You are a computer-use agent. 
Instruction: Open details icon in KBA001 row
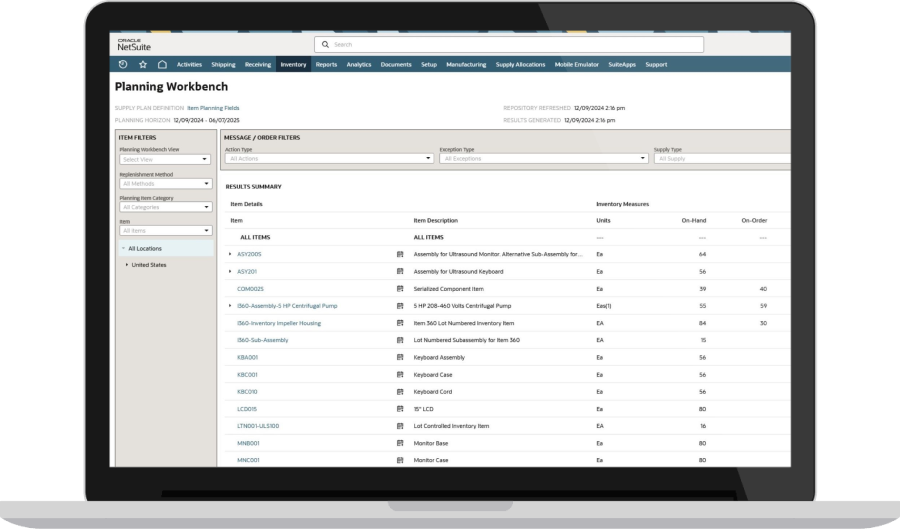(400, 357)
